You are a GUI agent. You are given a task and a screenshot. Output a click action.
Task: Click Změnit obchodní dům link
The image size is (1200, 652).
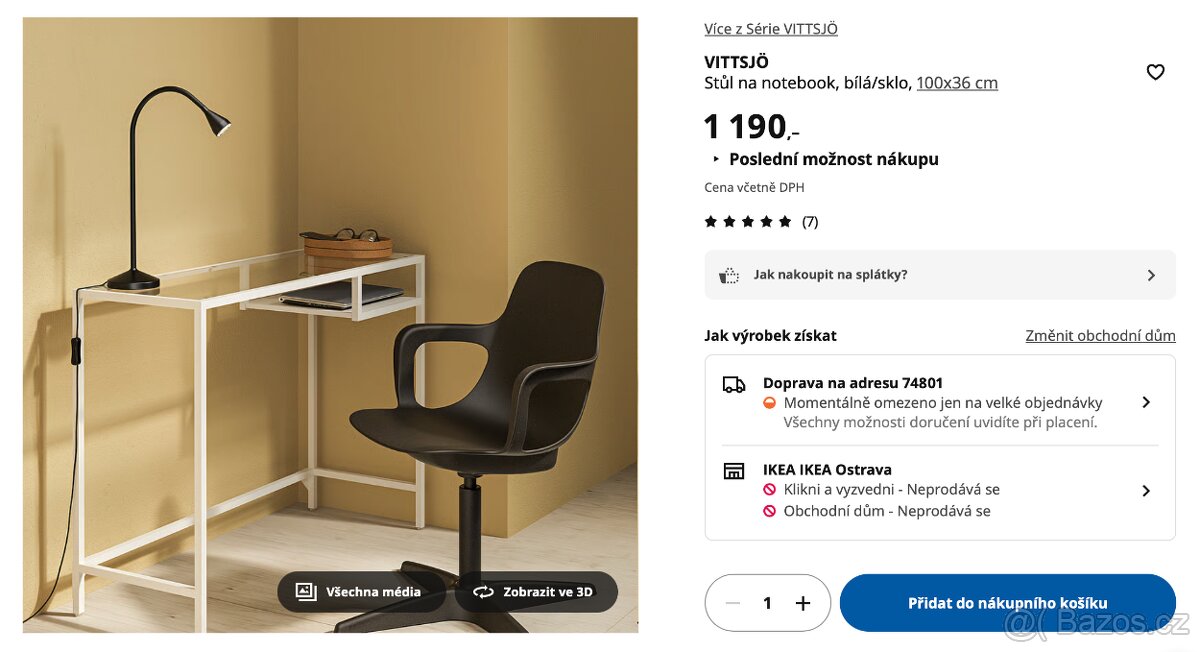[1100, 336]
